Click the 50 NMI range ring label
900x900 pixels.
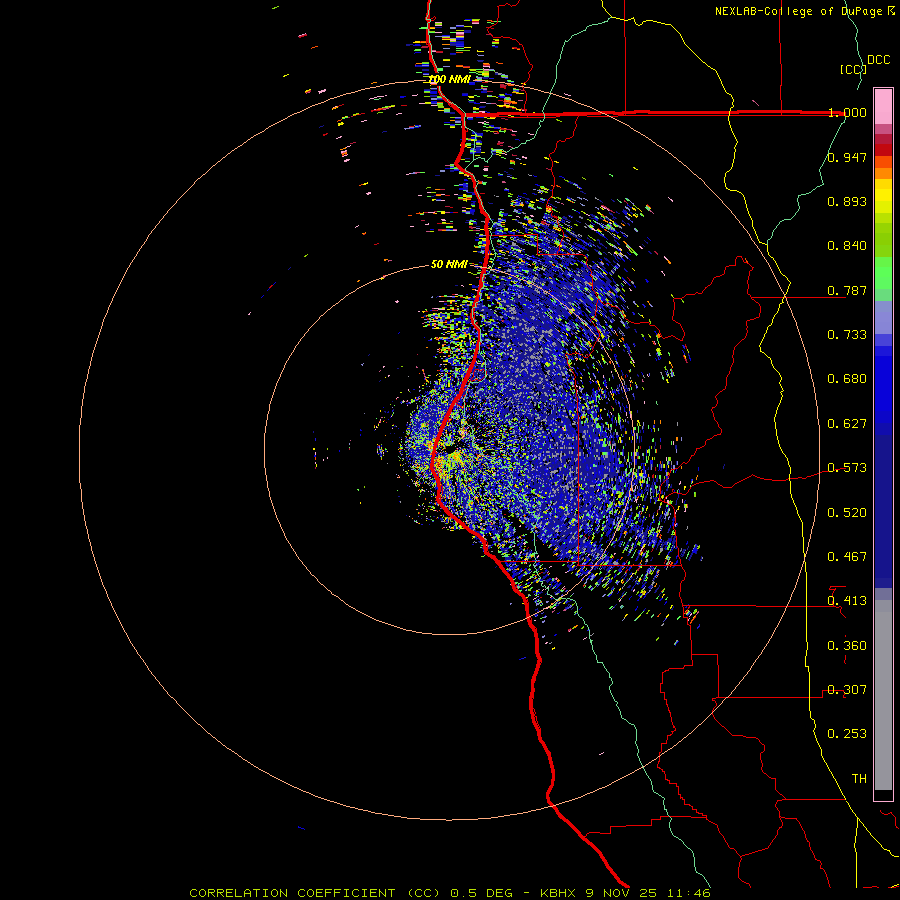[x=449, y=265]
